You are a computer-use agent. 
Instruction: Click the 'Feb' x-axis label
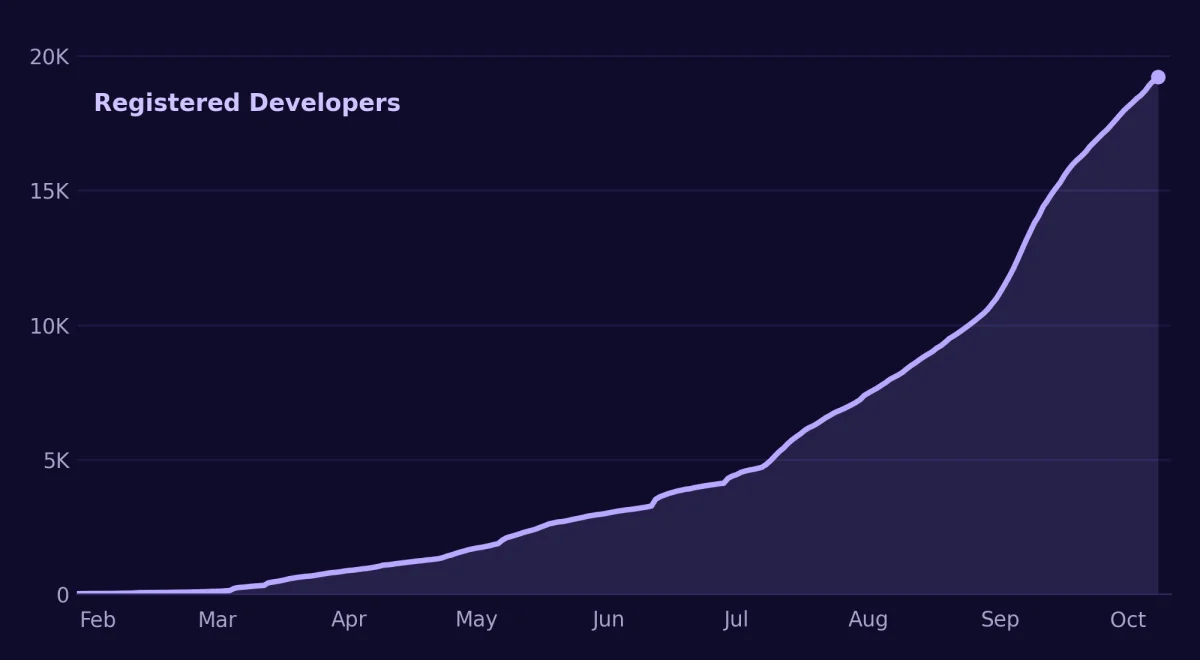point(98,620)
